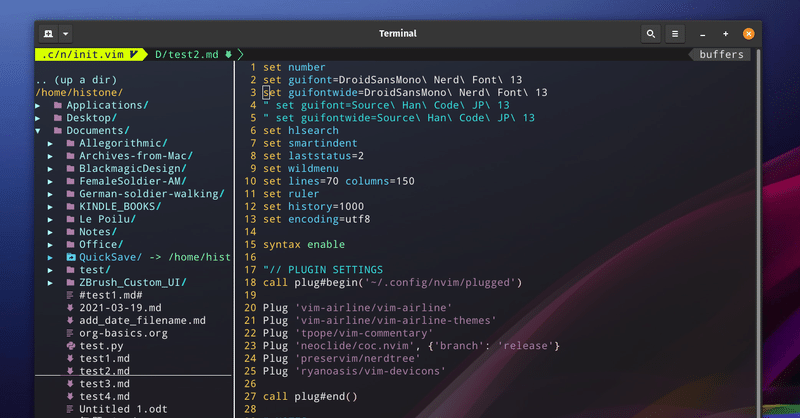Open the terminal hamburger menu
This screenshot has height=418, width=800.
[675, 34]
